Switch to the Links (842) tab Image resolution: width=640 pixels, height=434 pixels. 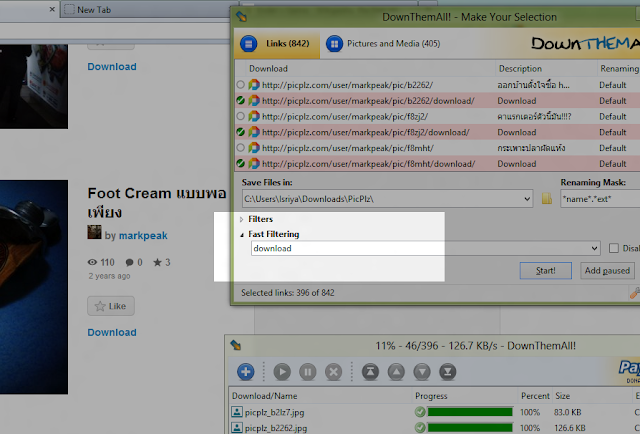pyautogui.click(x=278, y=43)
